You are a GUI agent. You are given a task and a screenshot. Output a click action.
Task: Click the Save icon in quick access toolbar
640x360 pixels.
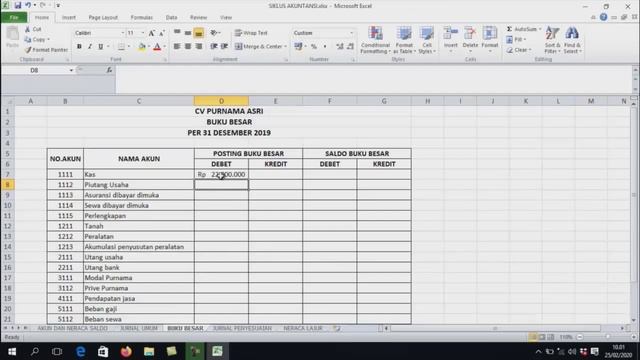click(18, 5)
